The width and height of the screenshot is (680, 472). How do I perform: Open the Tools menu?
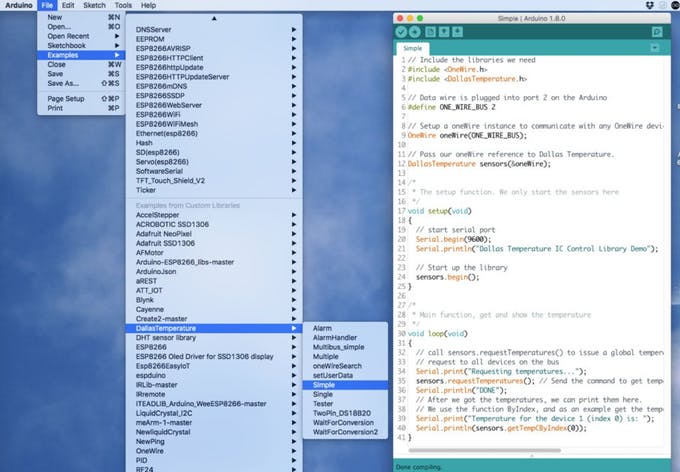(123, 6)
